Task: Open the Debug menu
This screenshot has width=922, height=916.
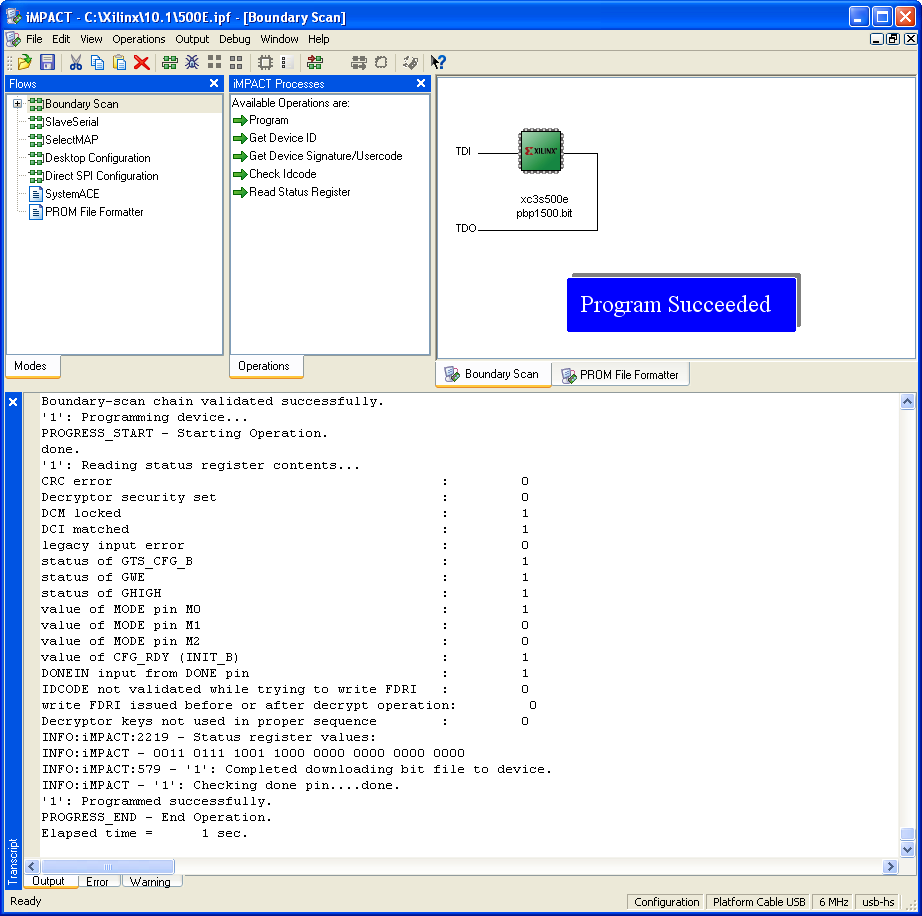Action: pos(235,39)
